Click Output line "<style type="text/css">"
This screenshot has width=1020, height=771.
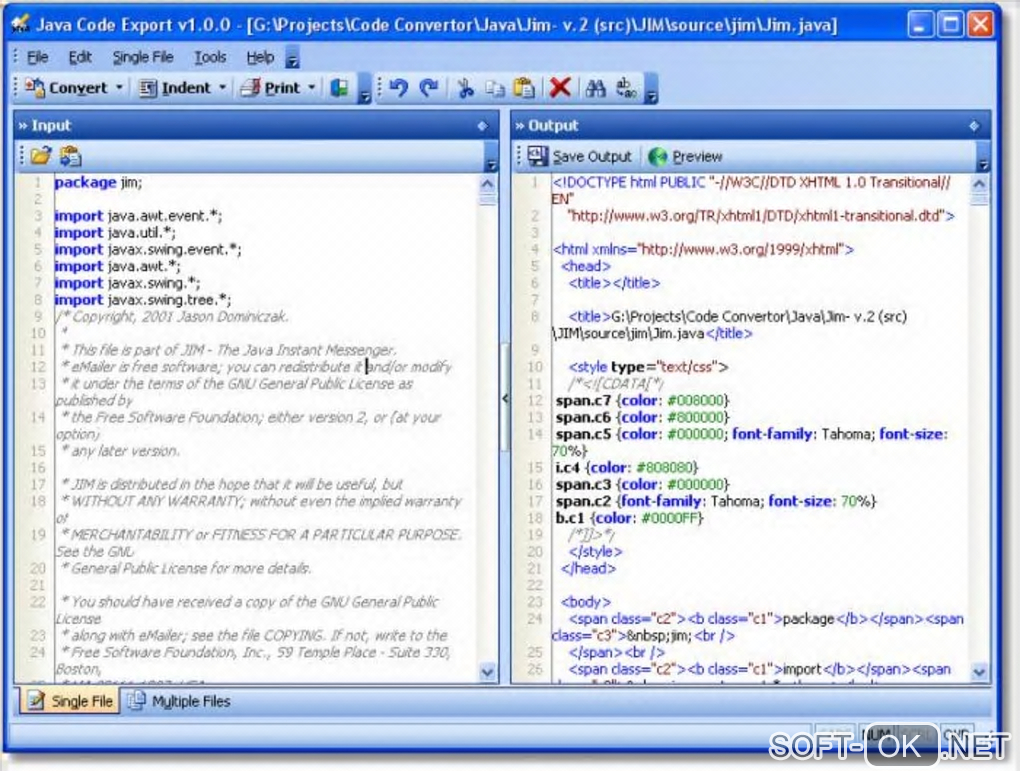[649, 367]
